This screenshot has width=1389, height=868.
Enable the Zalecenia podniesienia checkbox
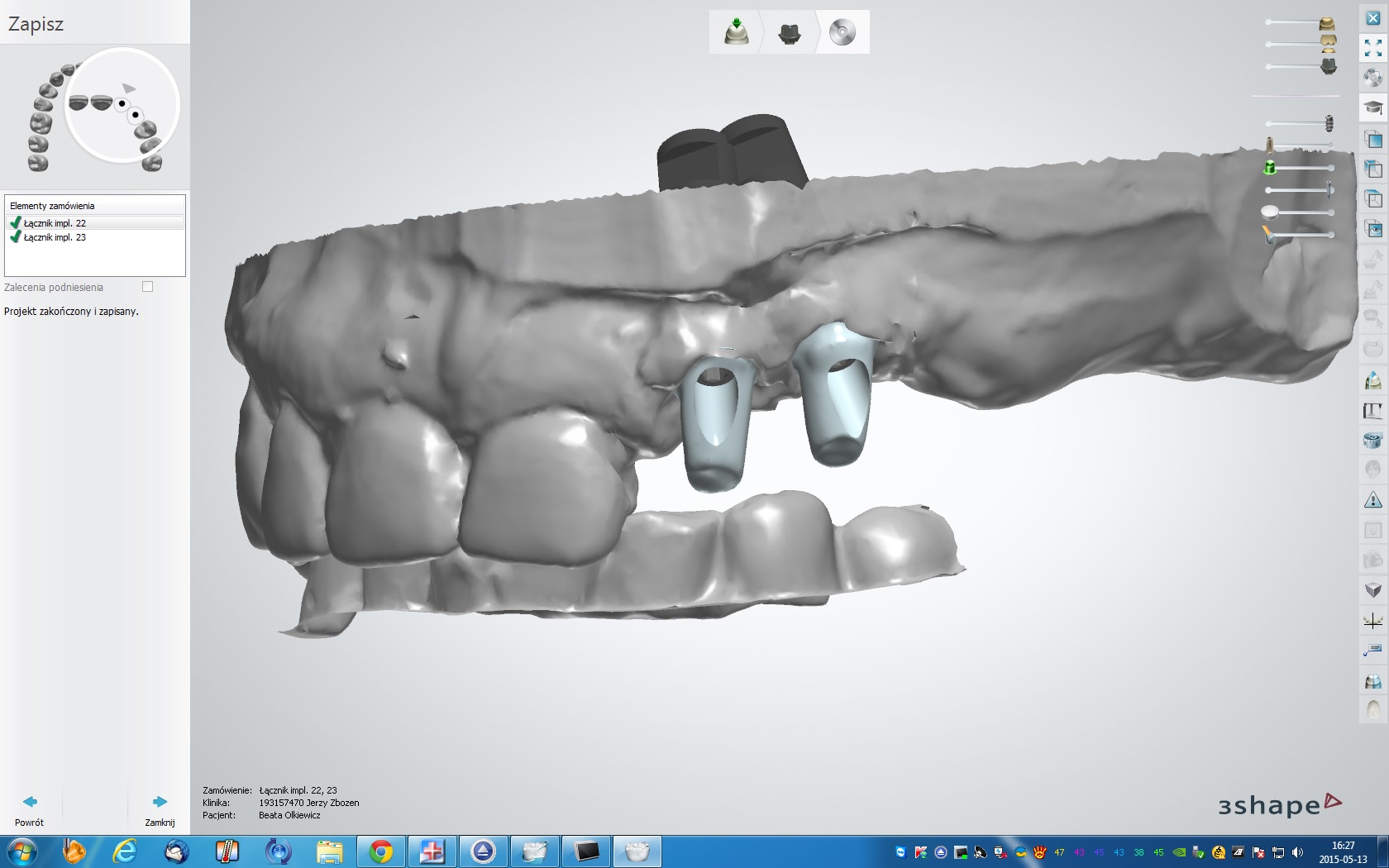pyautogui.click(x=147, y=287)
